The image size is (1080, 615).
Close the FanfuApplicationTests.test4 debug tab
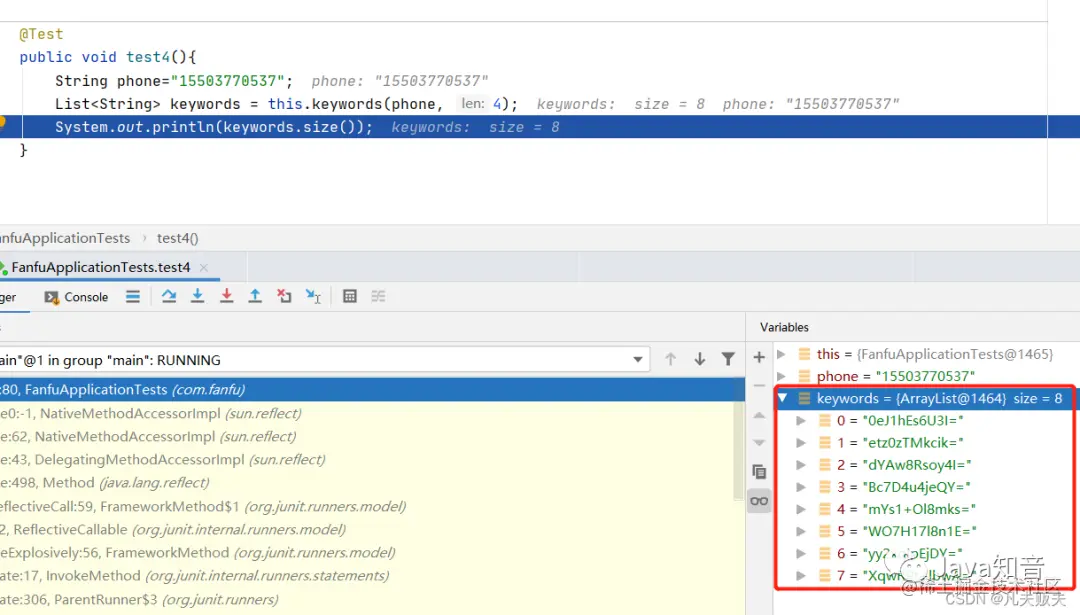click(204, 267)
